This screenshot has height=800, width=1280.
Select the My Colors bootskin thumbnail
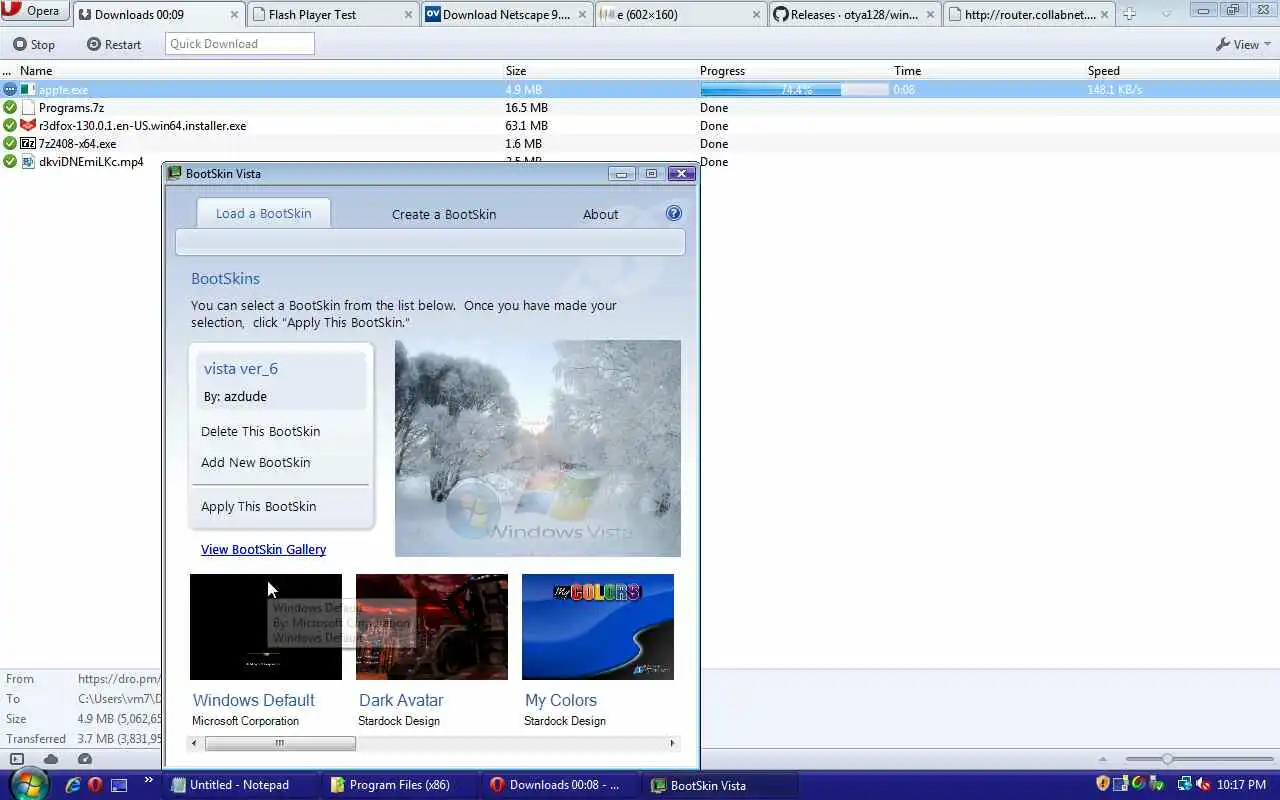click(598, 627)
